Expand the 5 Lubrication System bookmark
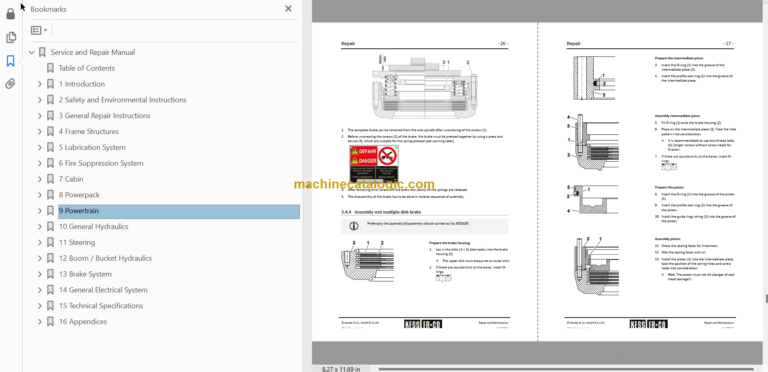 (40, 147)
